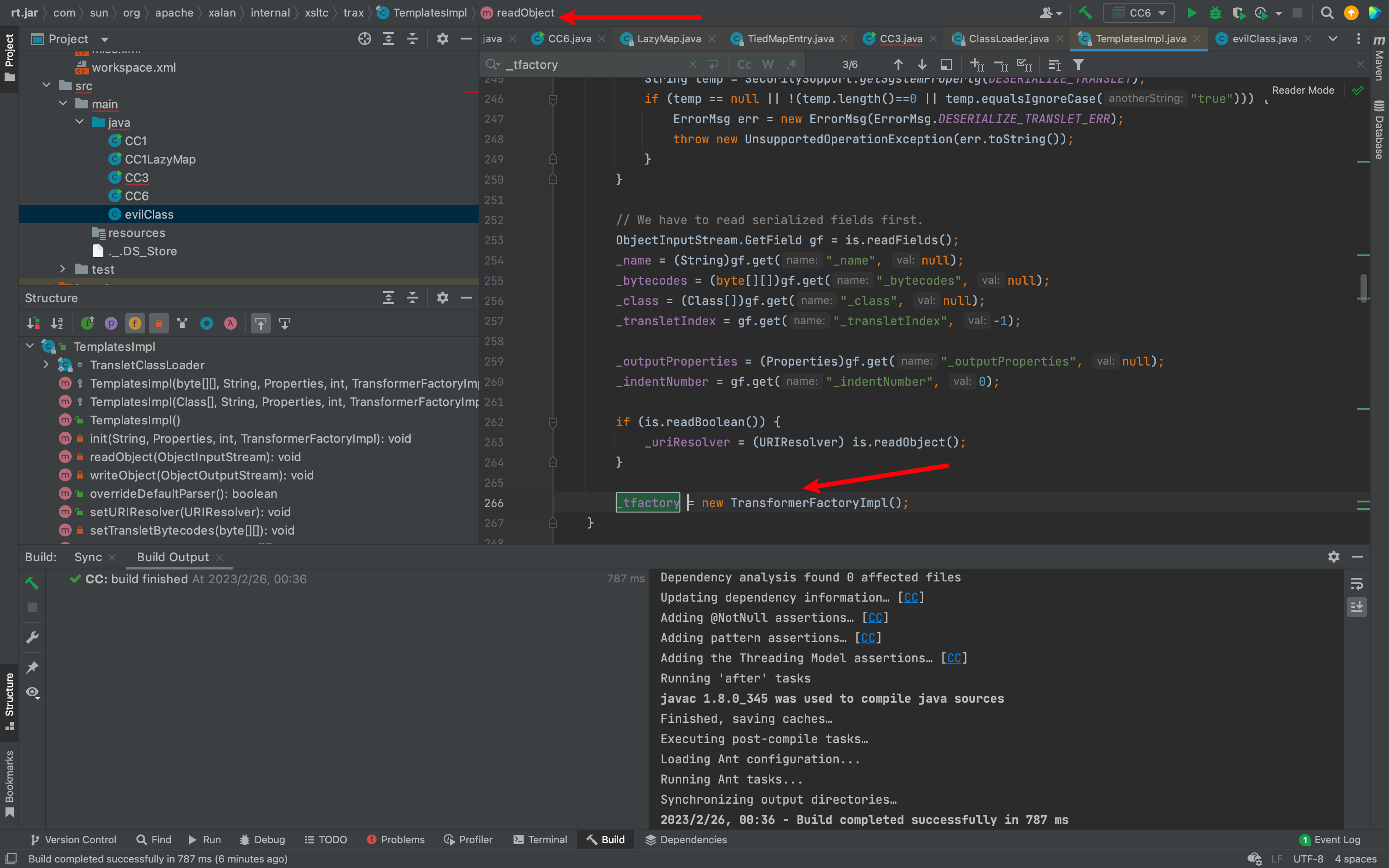Open the Code With Me people icon
This screenshot has width=1389, height=868.
[1051, 13]
